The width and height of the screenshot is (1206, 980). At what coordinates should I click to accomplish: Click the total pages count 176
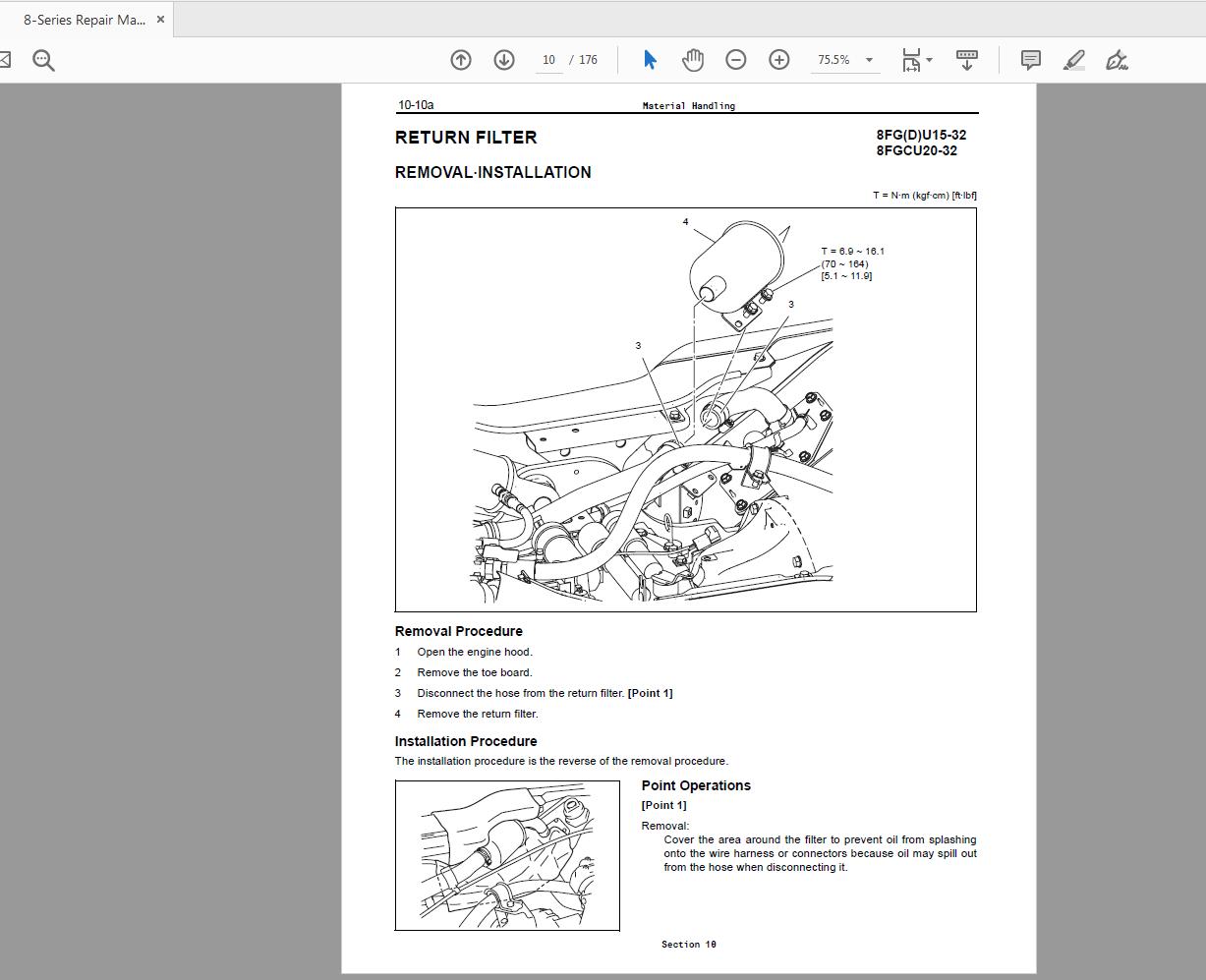[588, 60]
